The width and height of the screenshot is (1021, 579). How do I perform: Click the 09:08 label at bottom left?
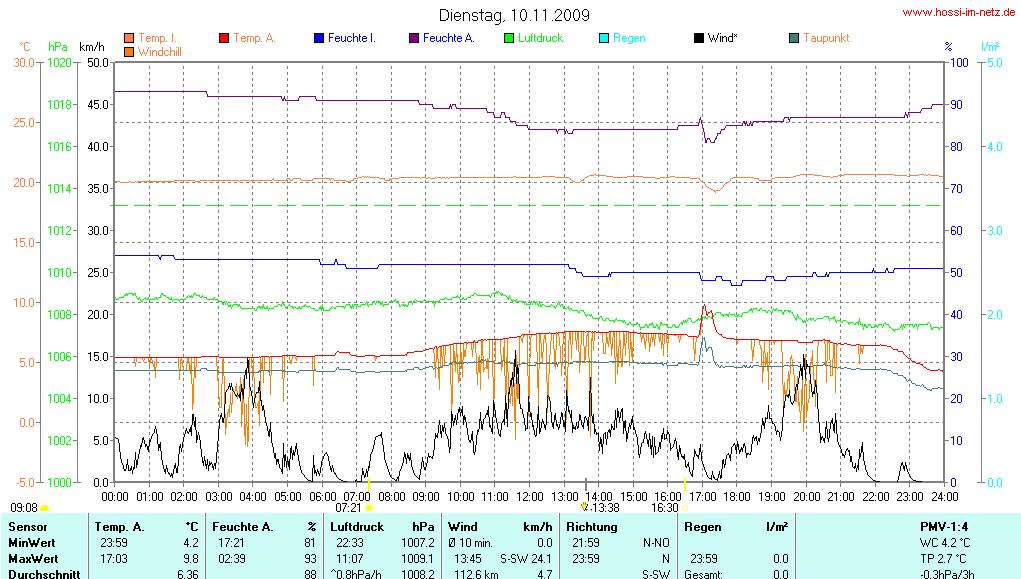pos(24,508)
